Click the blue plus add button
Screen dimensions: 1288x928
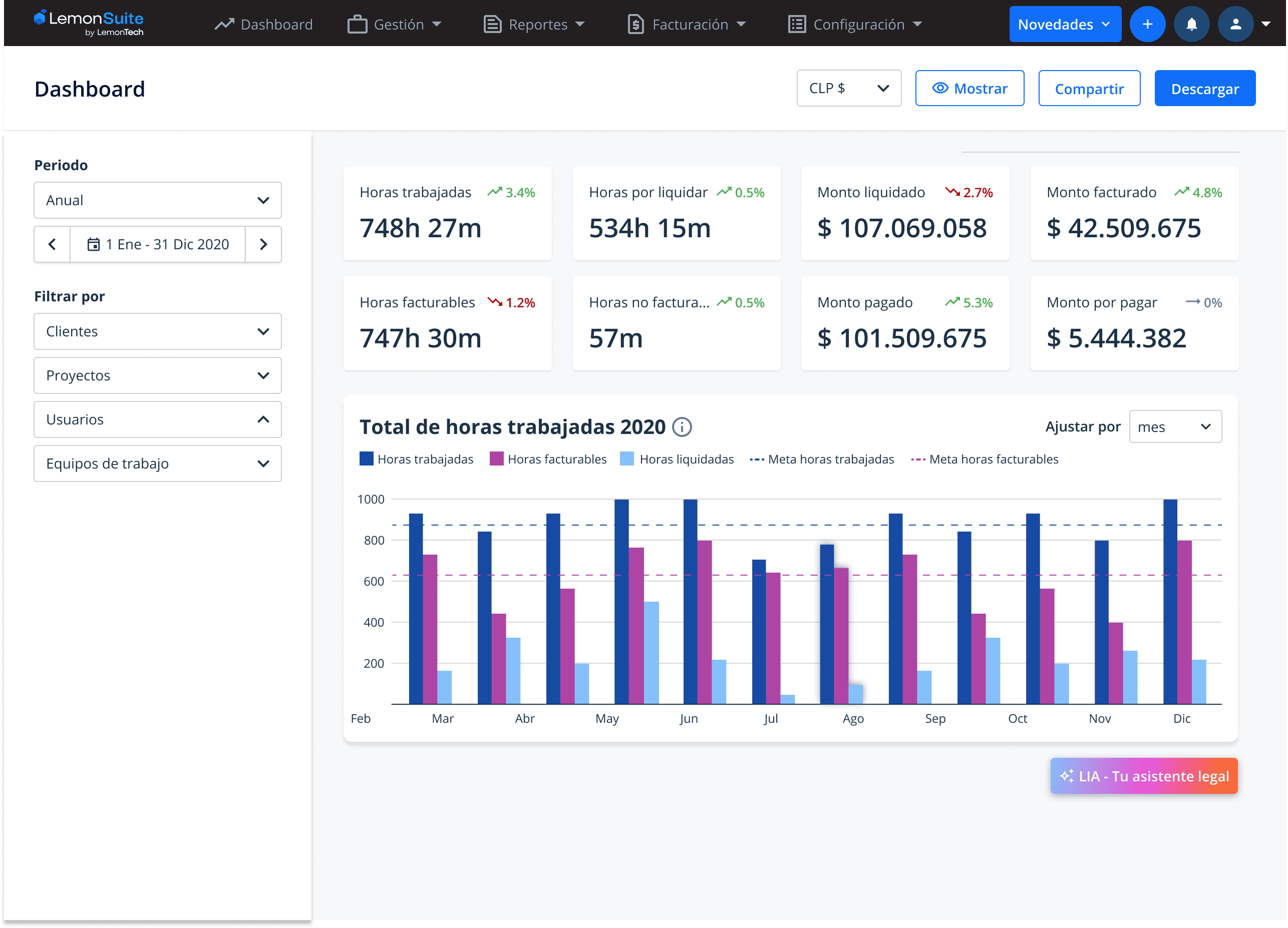tap(1147, 25)
